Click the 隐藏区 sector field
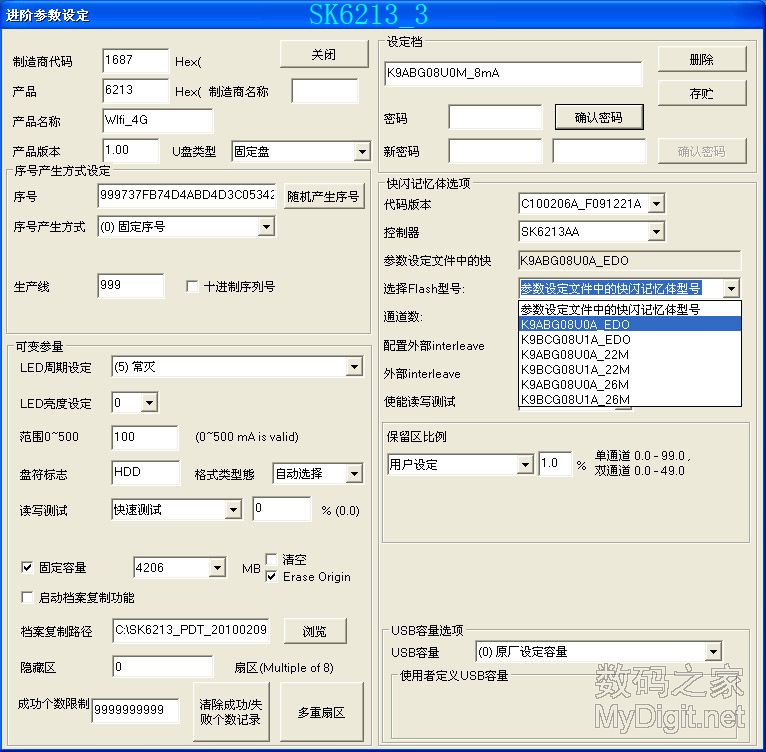The width and height of the screenshot is (766, 752). coord(163,667)
